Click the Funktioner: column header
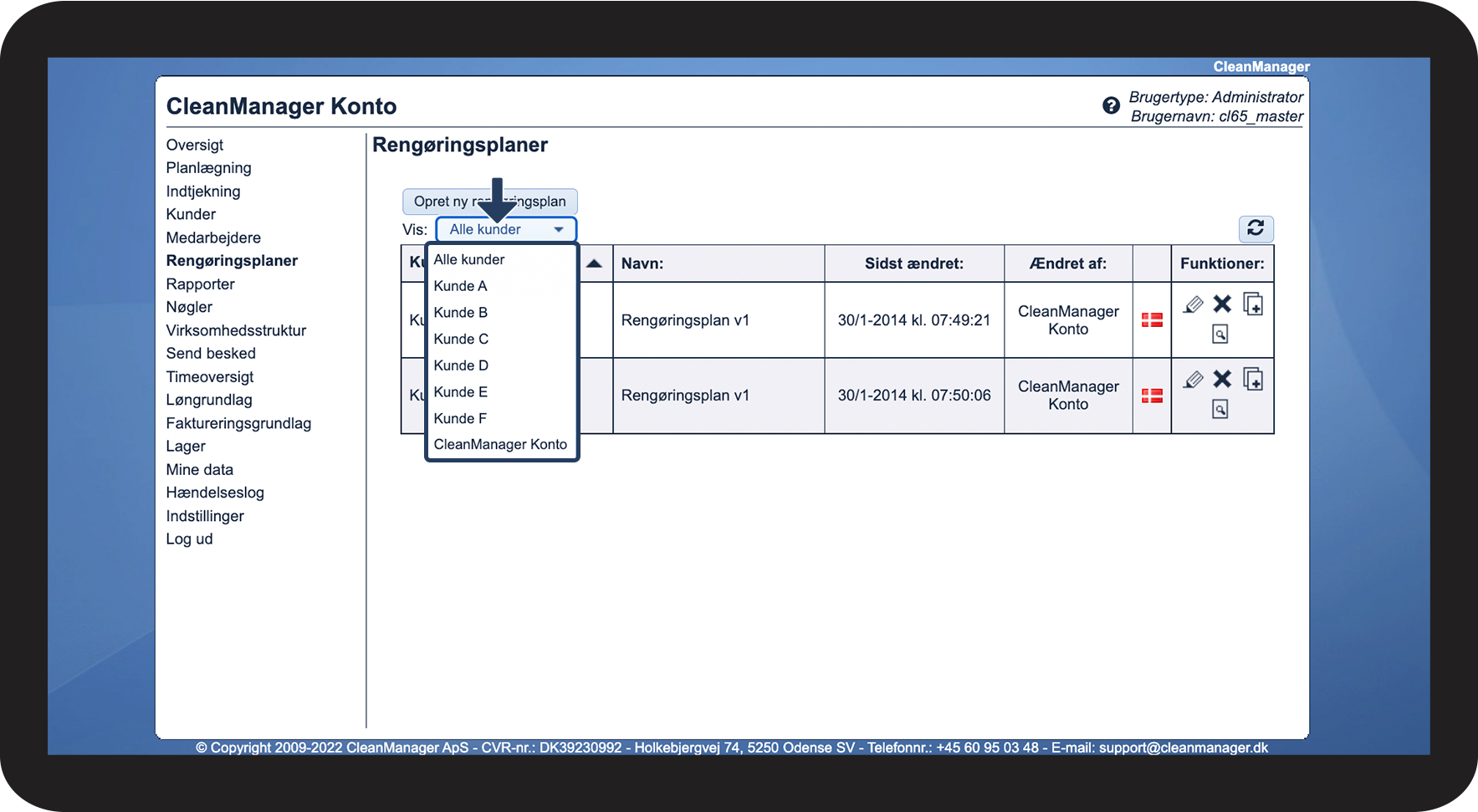The height and width of the screenshot is (812, 1478). (1222, 263)
